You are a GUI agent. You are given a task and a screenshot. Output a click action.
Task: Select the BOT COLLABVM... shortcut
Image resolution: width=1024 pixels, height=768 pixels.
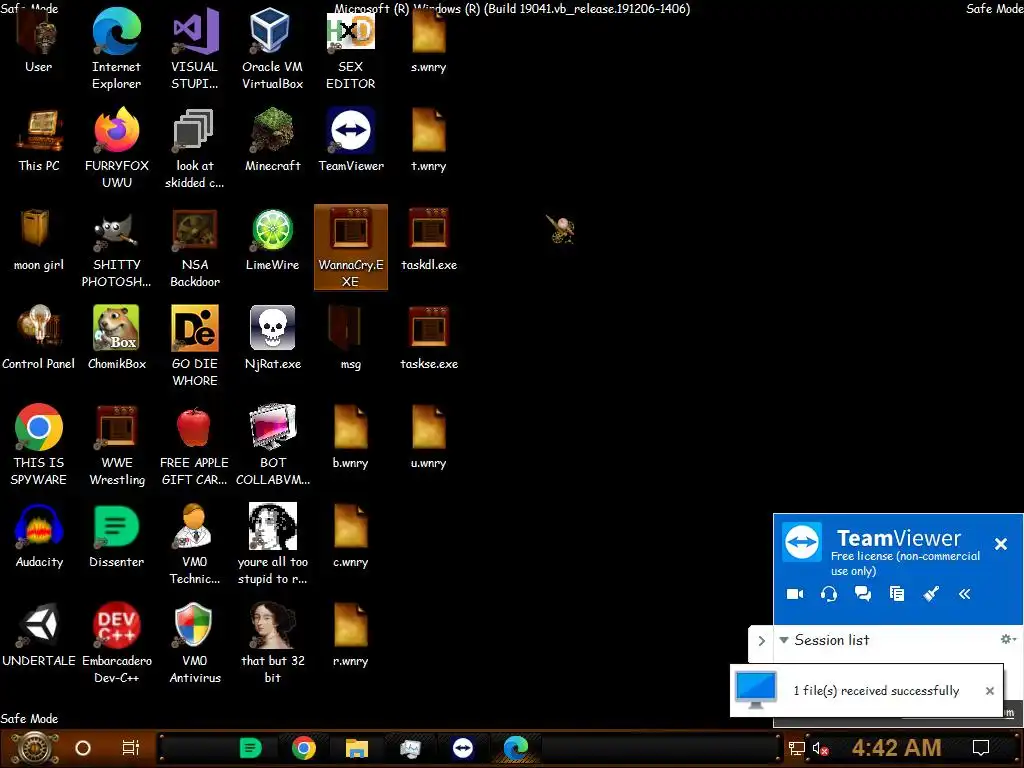point(272,446)
